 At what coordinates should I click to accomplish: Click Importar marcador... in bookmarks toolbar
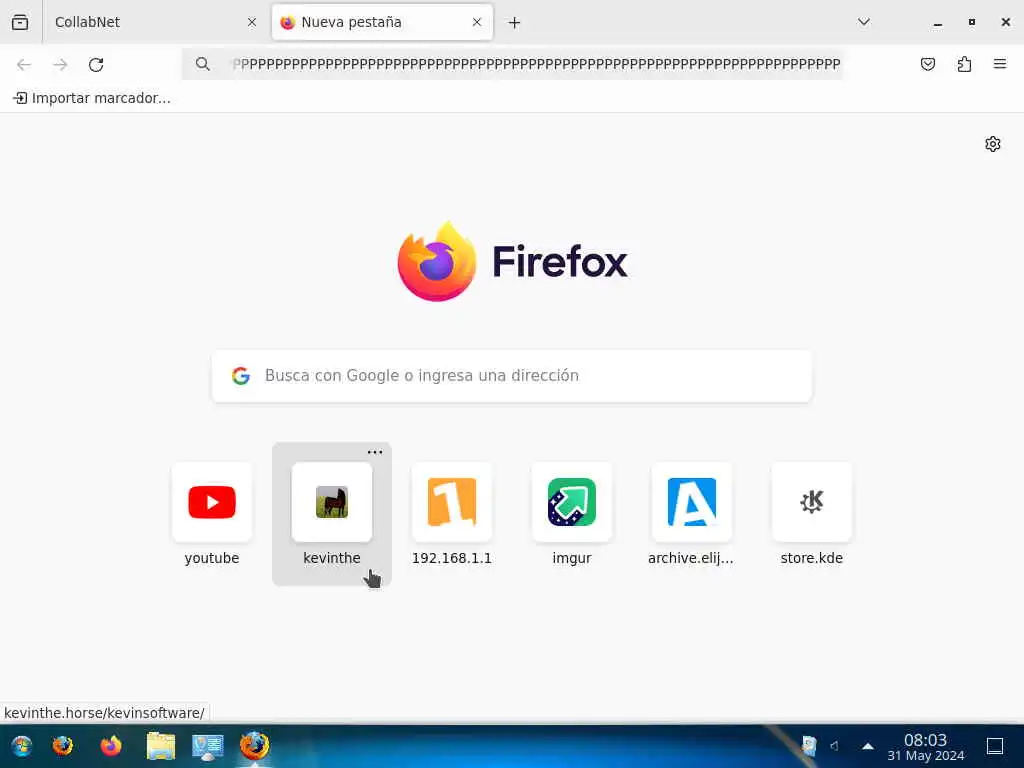(91, 98)
